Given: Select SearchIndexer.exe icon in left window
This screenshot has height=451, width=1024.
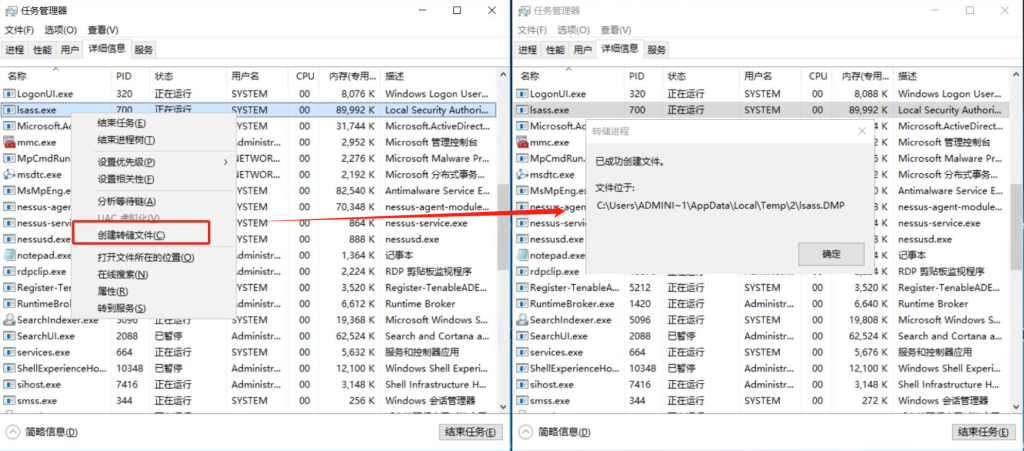Looking at the screenshot, I should (9, 320).
